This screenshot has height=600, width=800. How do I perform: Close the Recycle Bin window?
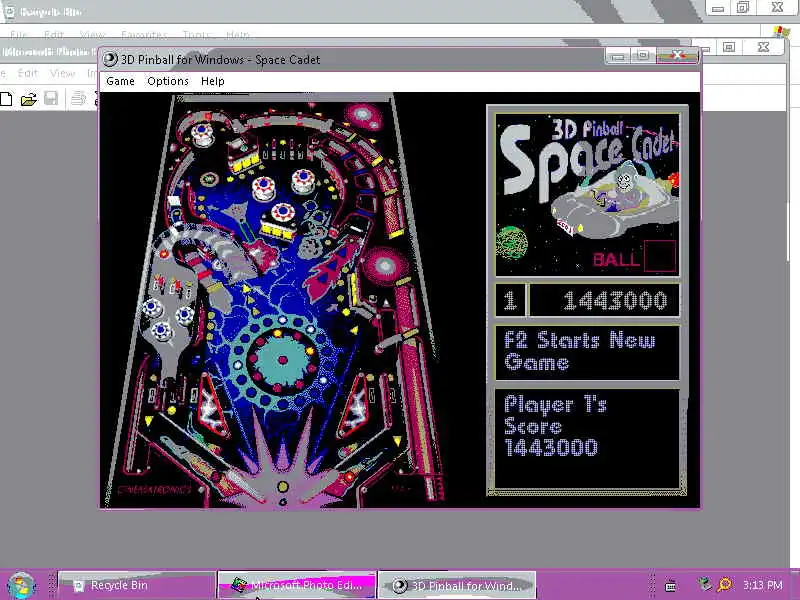pos(777,7)
